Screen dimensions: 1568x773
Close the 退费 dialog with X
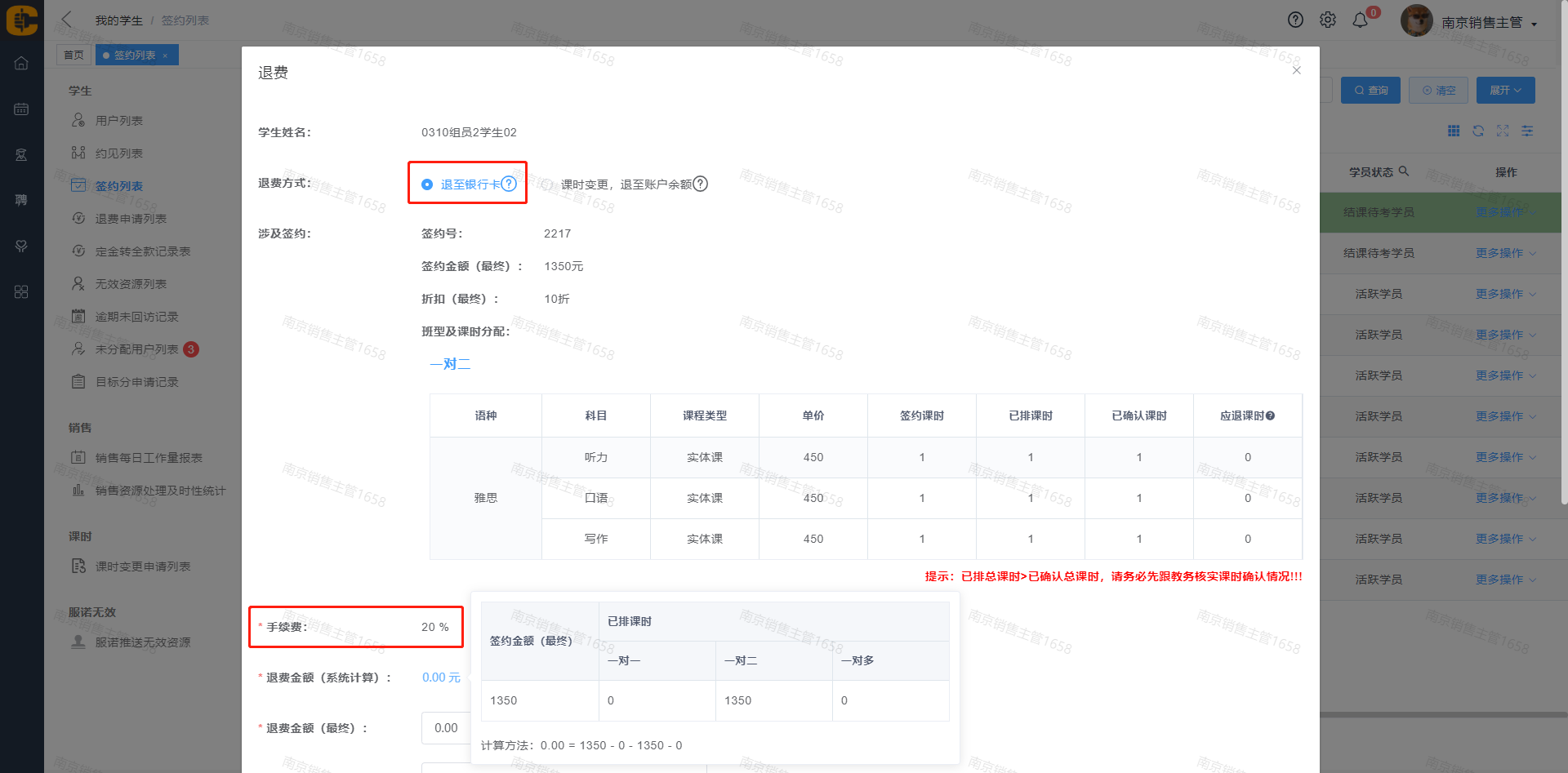(1296, 70)
